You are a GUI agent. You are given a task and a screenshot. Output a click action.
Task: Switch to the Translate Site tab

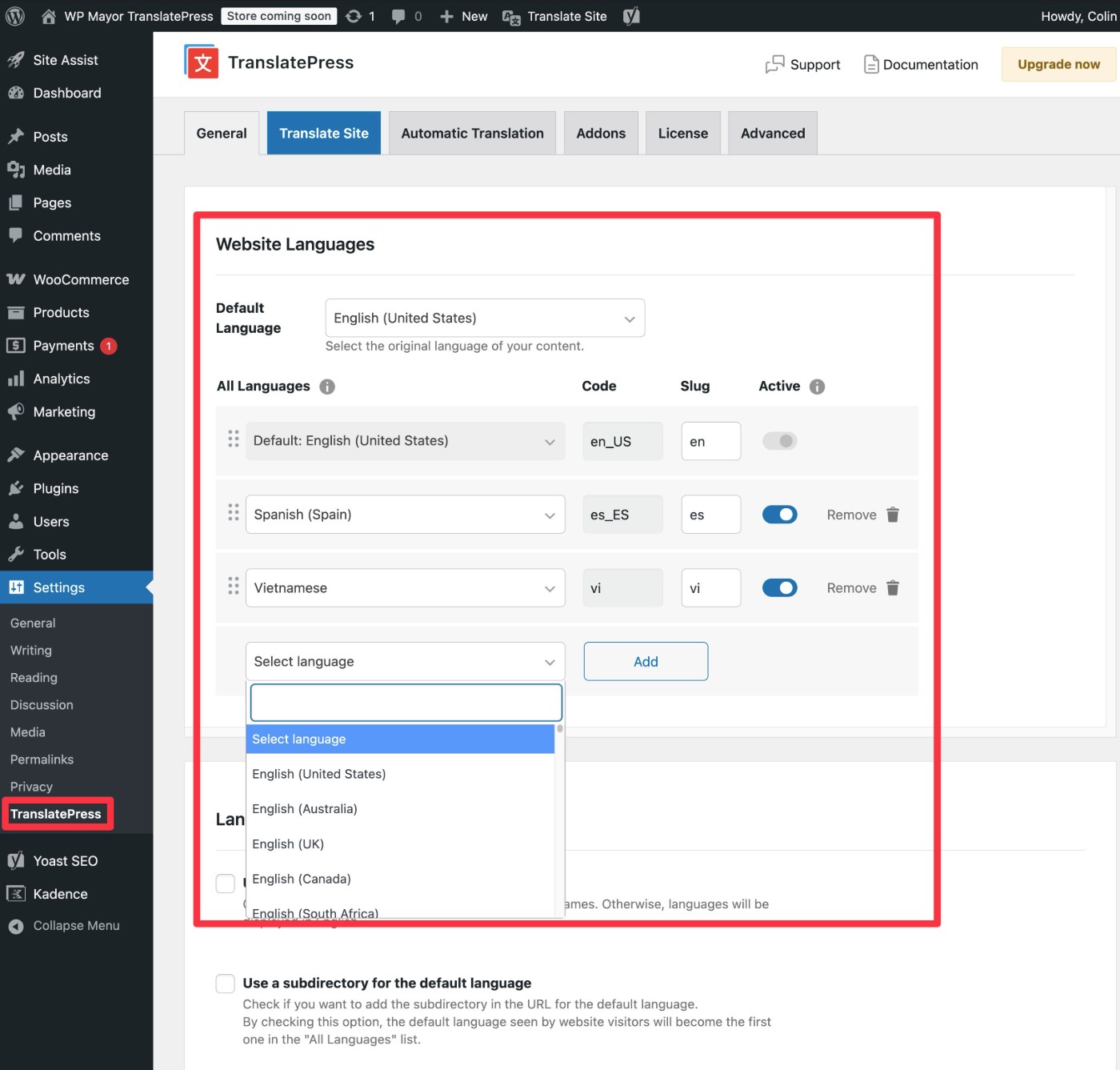coord(324,133)
